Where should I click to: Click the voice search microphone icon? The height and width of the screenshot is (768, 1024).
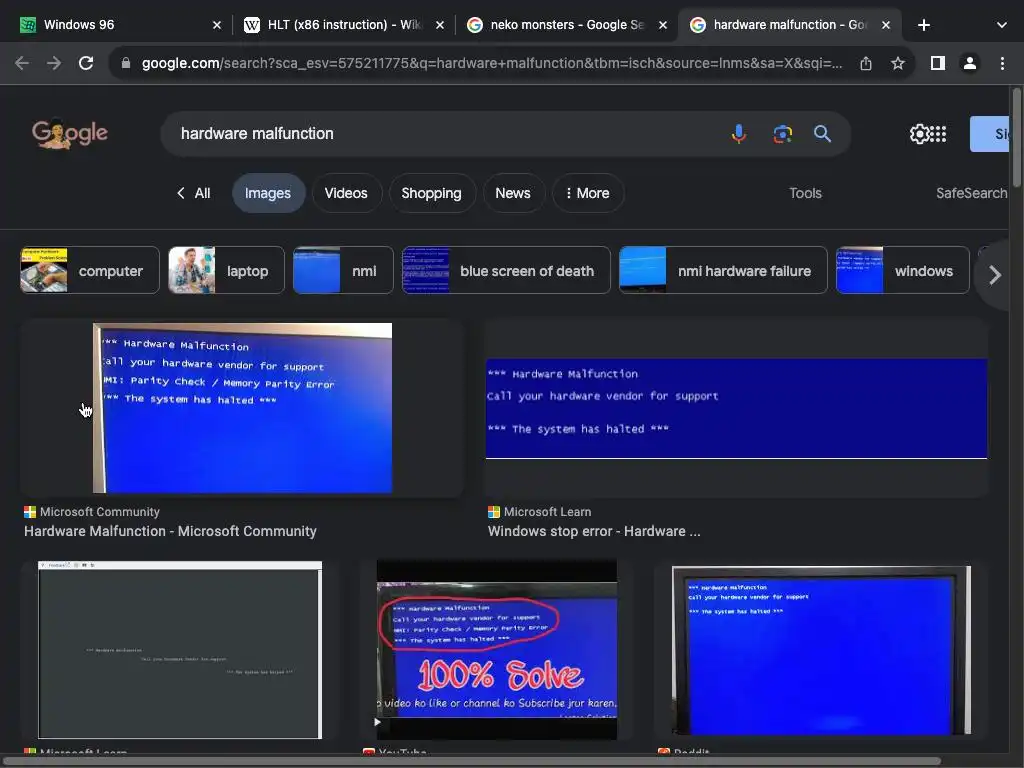pos(739,134)
